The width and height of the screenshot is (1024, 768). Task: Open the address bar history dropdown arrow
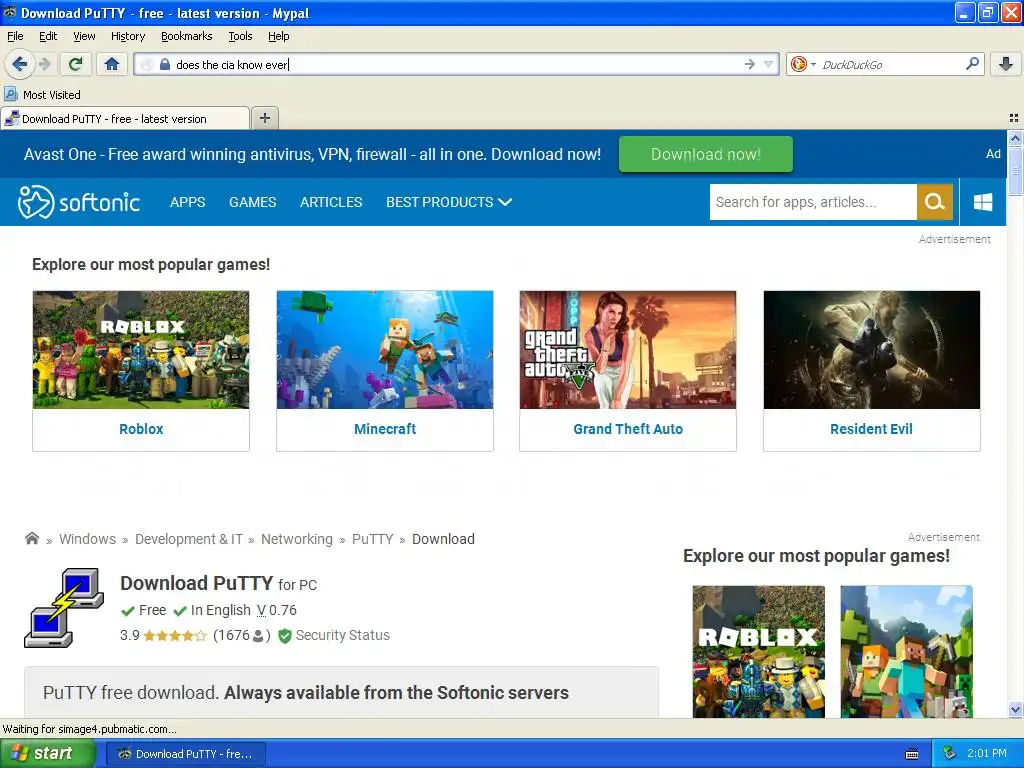click(x=769, y=64)
